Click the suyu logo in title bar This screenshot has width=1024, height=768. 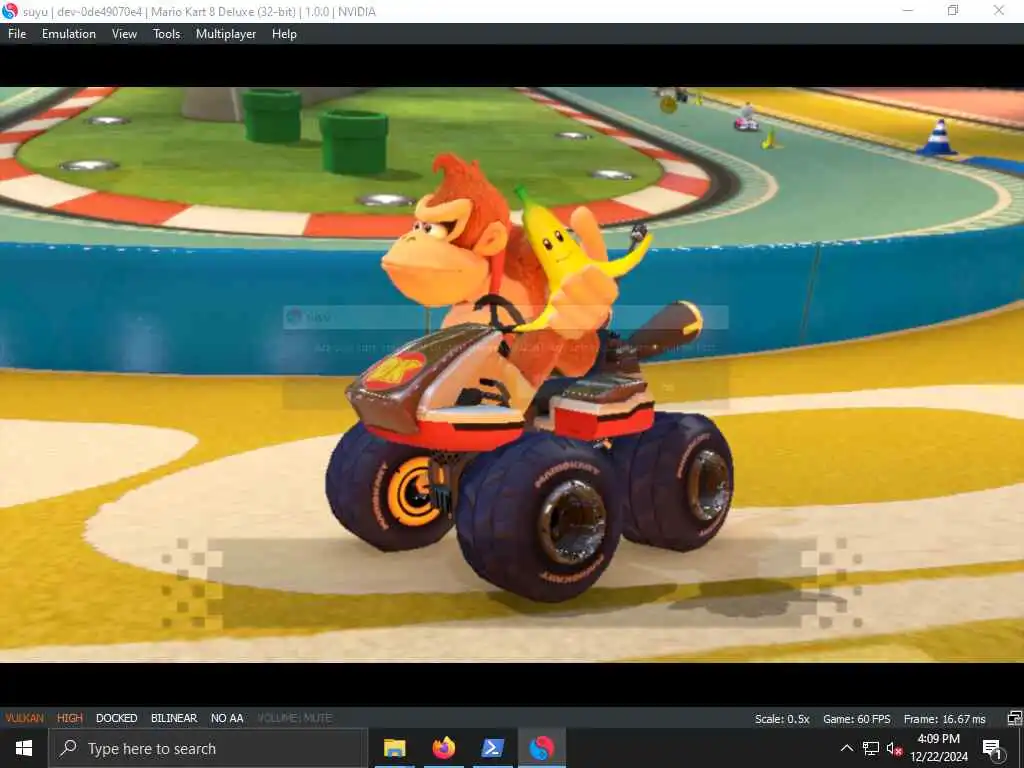point(10,11)
